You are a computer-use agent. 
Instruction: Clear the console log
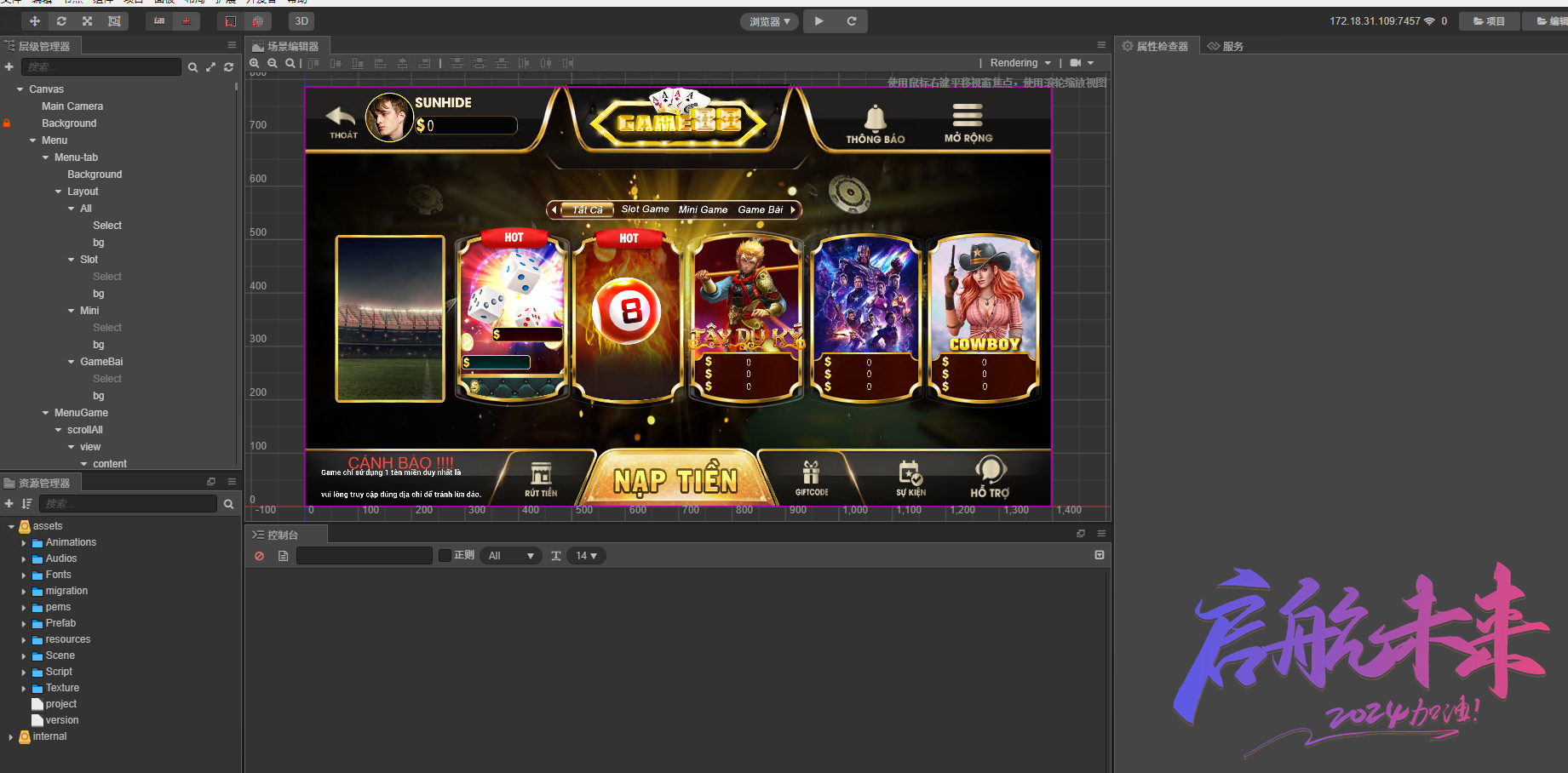(260, 556)
